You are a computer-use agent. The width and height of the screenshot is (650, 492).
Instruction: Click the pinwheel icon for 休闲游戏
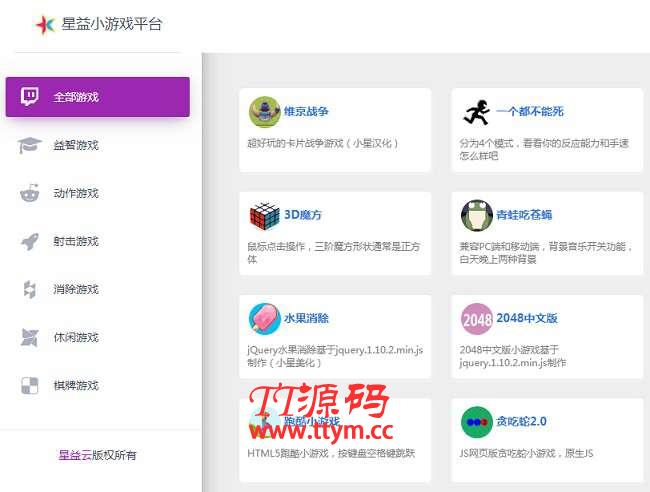point(29,337)
